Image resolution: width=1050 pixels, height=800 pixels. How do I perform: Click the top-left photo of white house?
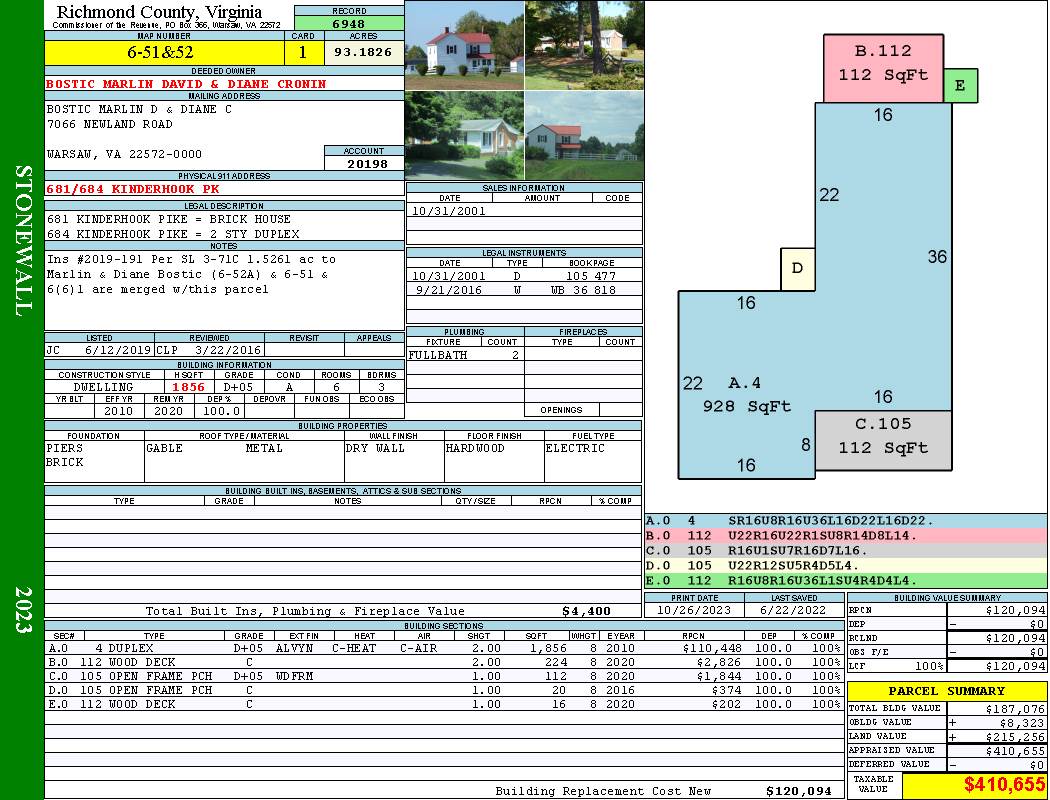coord(464,45)
